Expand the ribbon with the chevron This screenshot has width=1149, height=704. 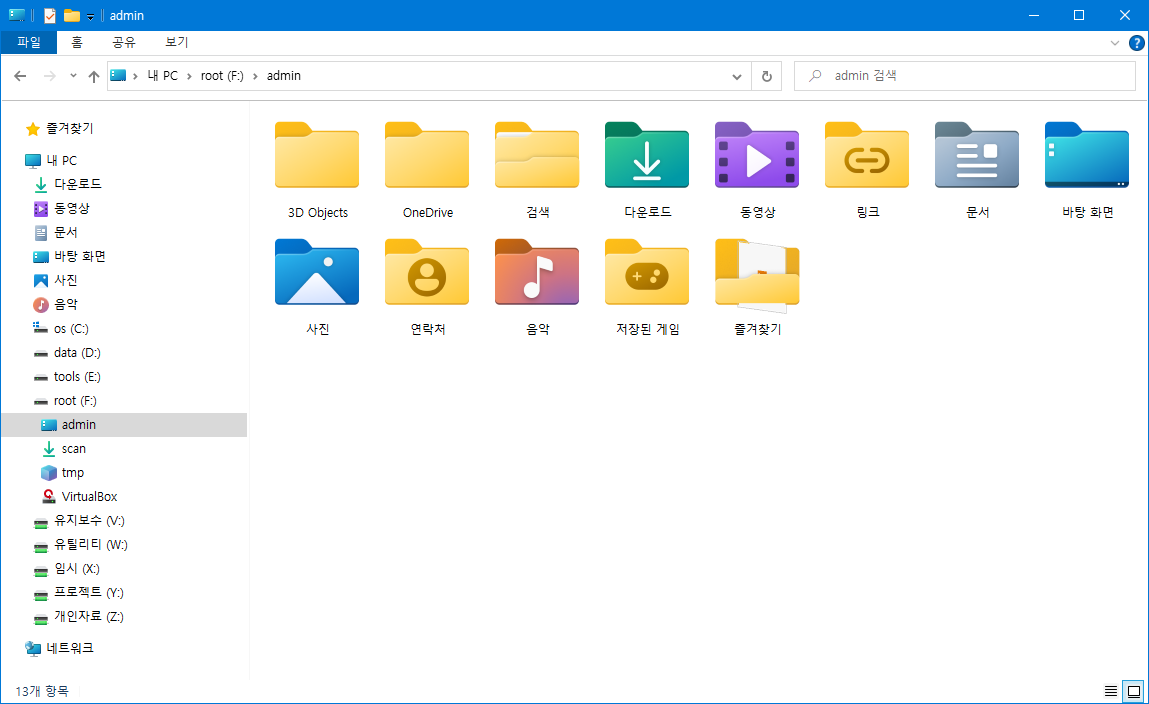click(x=1115, y=43)
